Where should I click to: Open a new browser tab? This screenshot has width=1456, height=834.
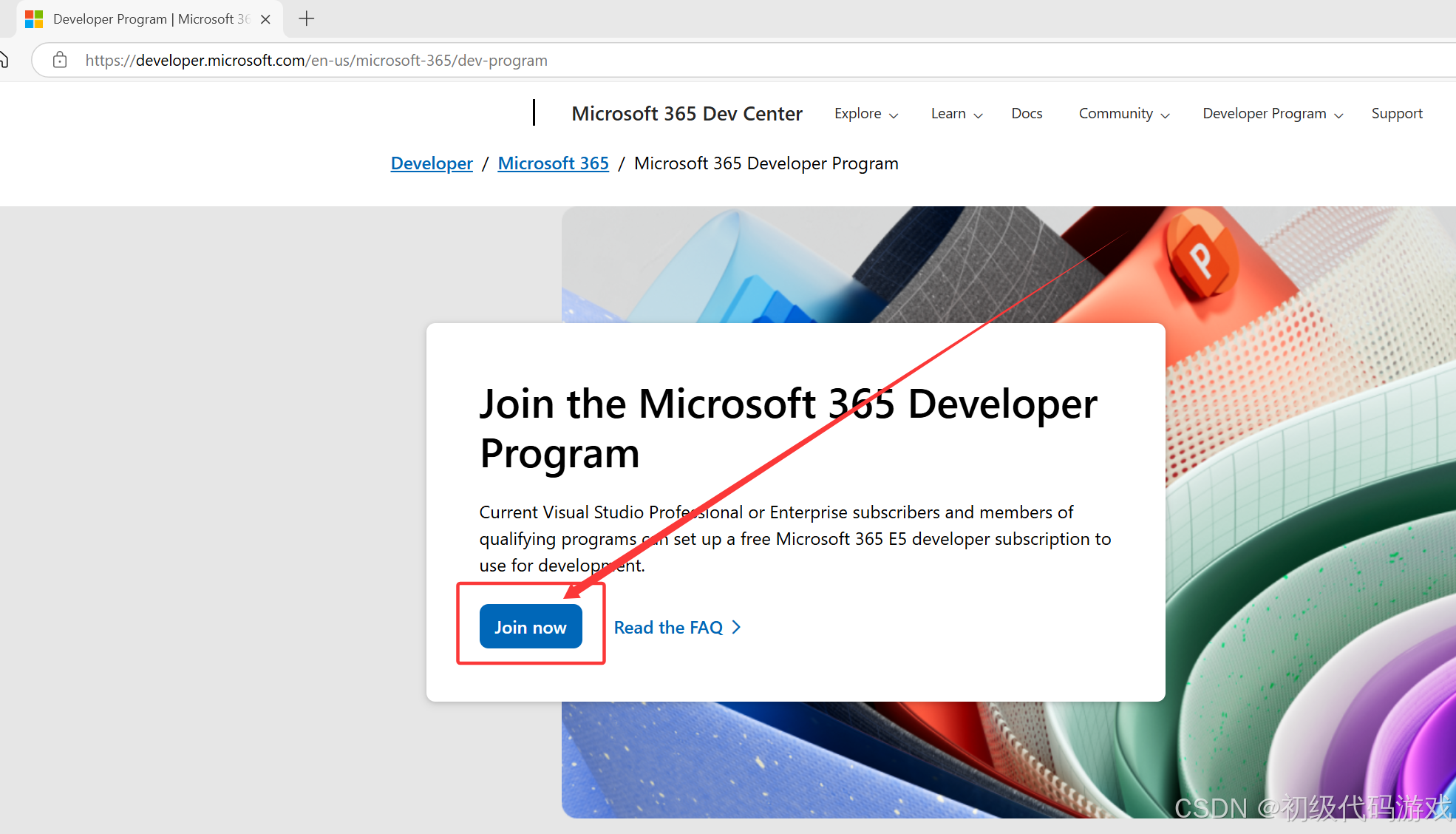(307, 19)
